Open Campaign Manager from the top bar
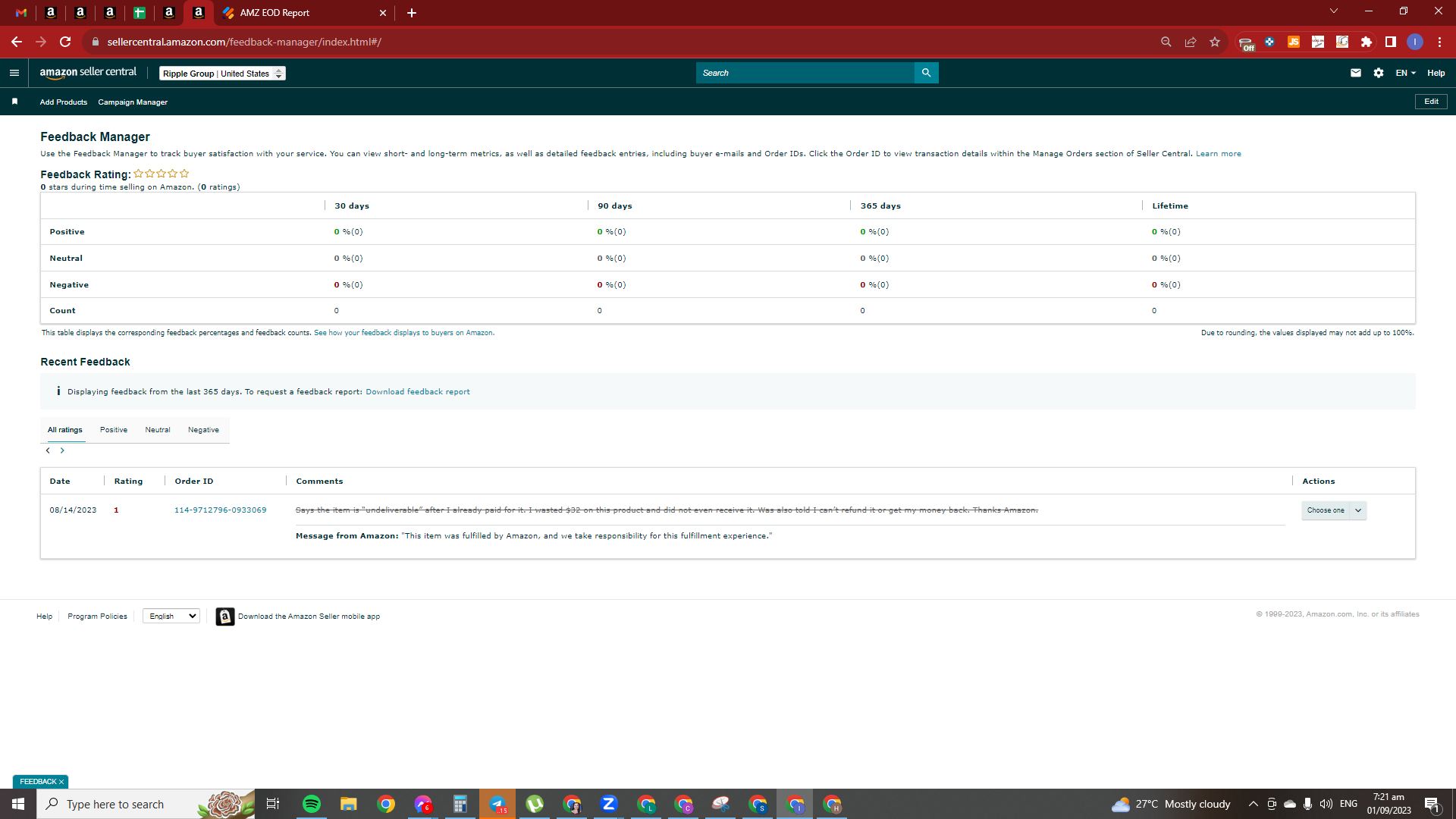 pos(133,102)
